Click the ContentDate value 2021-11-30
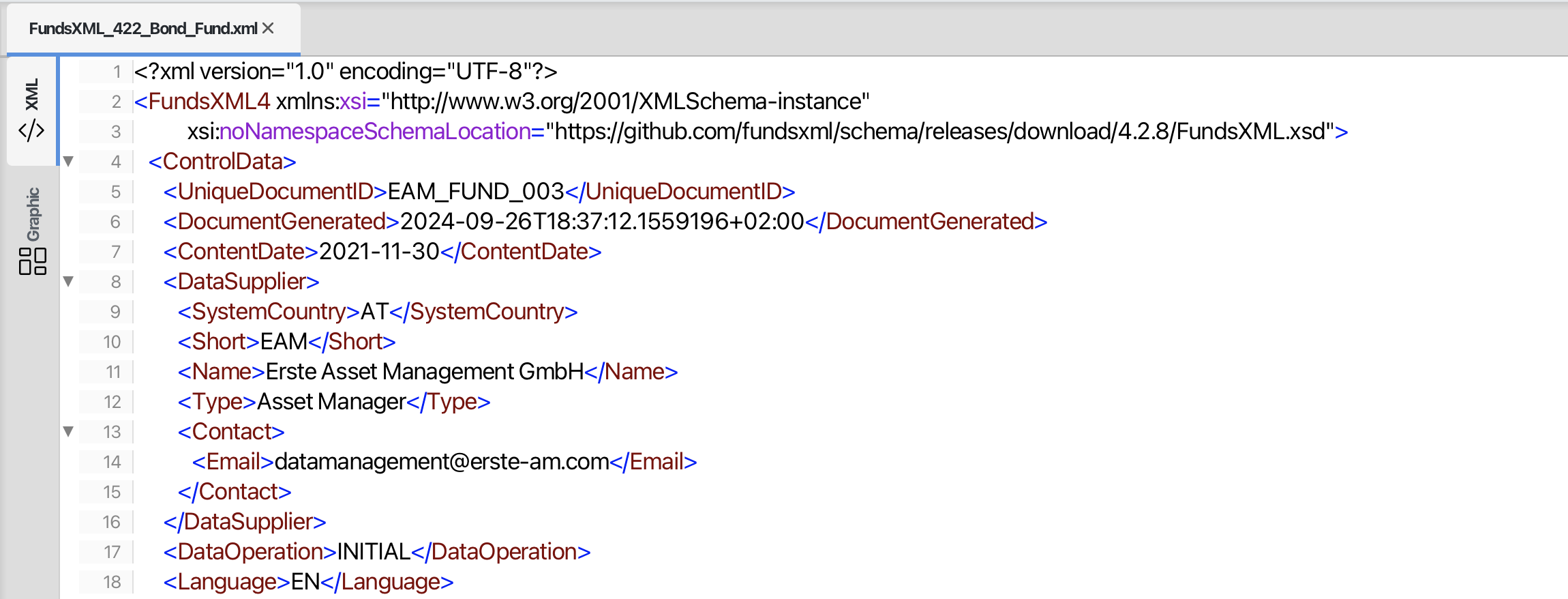The image size is (1568, 599). [x=379, y=252]
